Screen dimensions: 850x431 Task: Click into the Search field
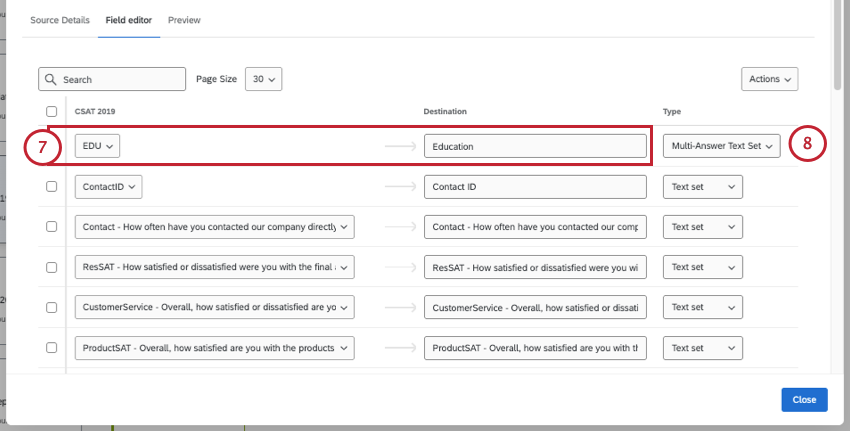click(x=120, y=79)
